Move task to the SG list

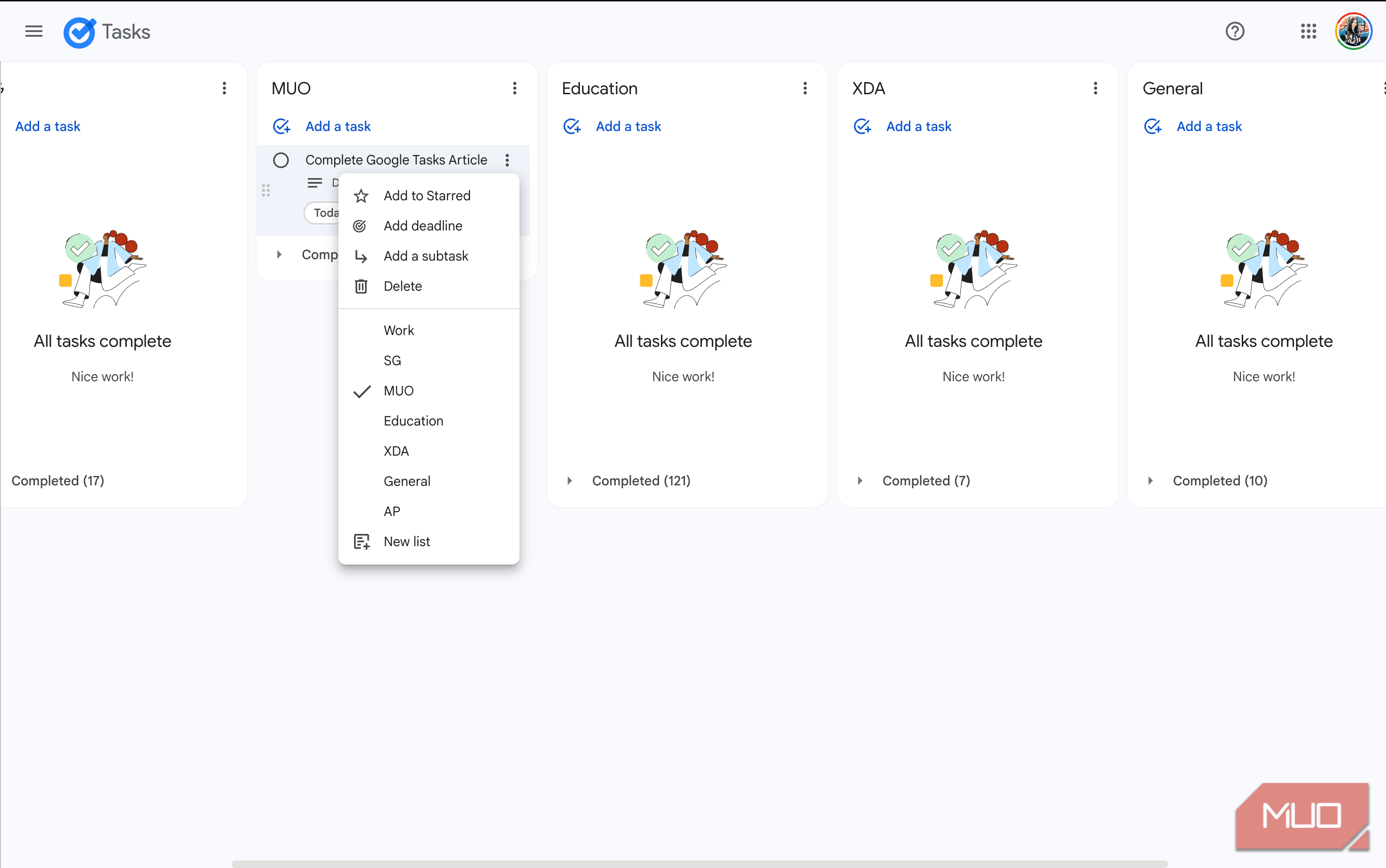click(429, 360)
